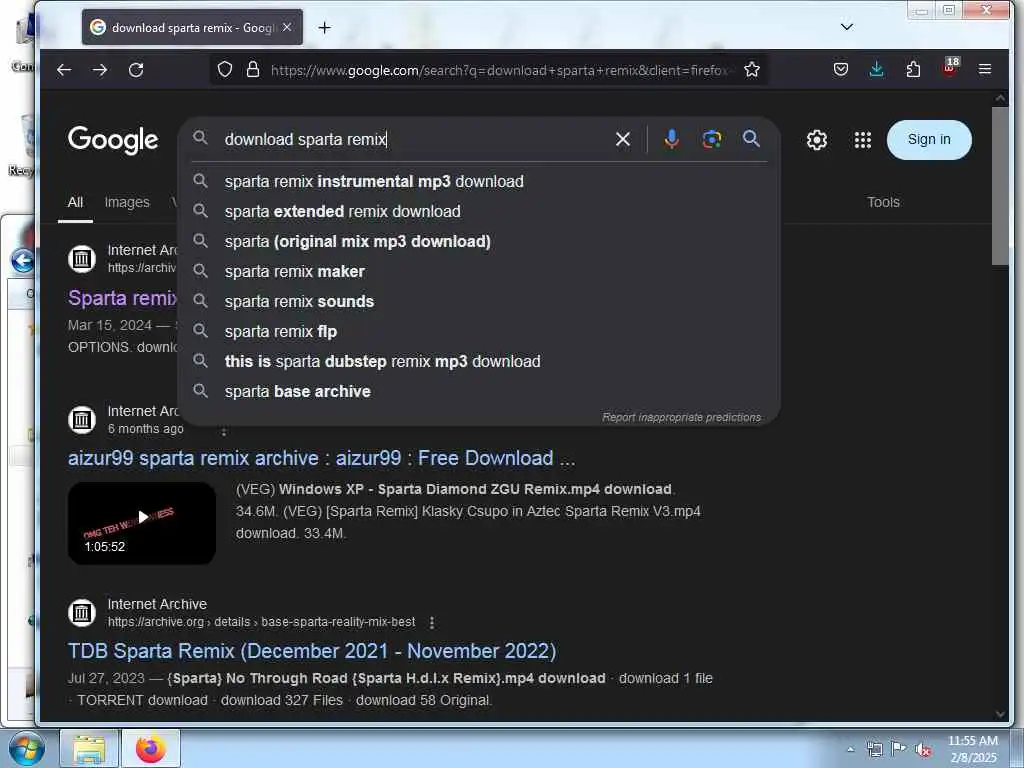
Task: Reload the current page
Action: tap(136, 70)
